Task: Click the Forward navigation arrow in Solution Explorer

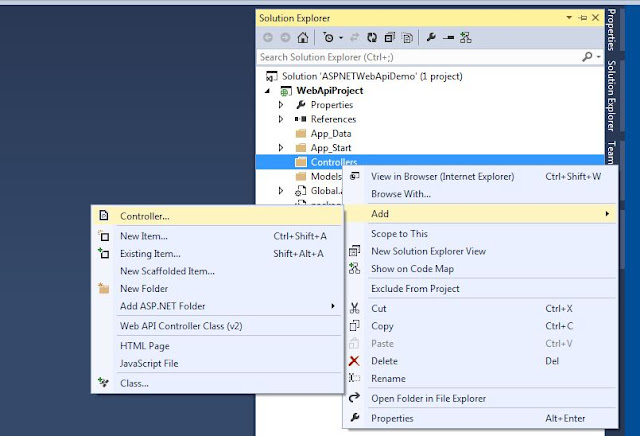Action: coord(285,38)
